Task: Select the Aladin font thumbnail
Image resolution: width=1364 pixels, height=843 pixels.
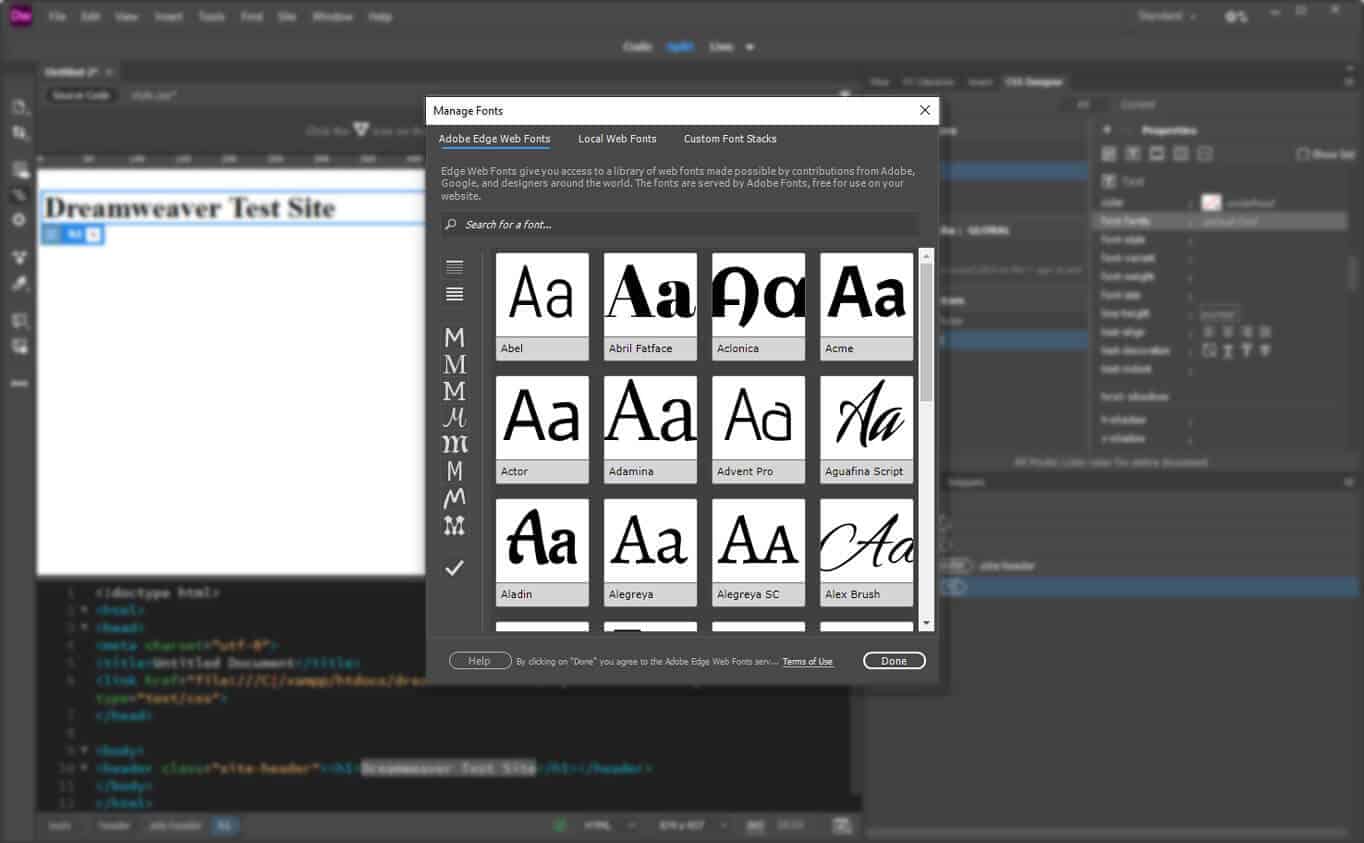Action: (x=542, y=552)
